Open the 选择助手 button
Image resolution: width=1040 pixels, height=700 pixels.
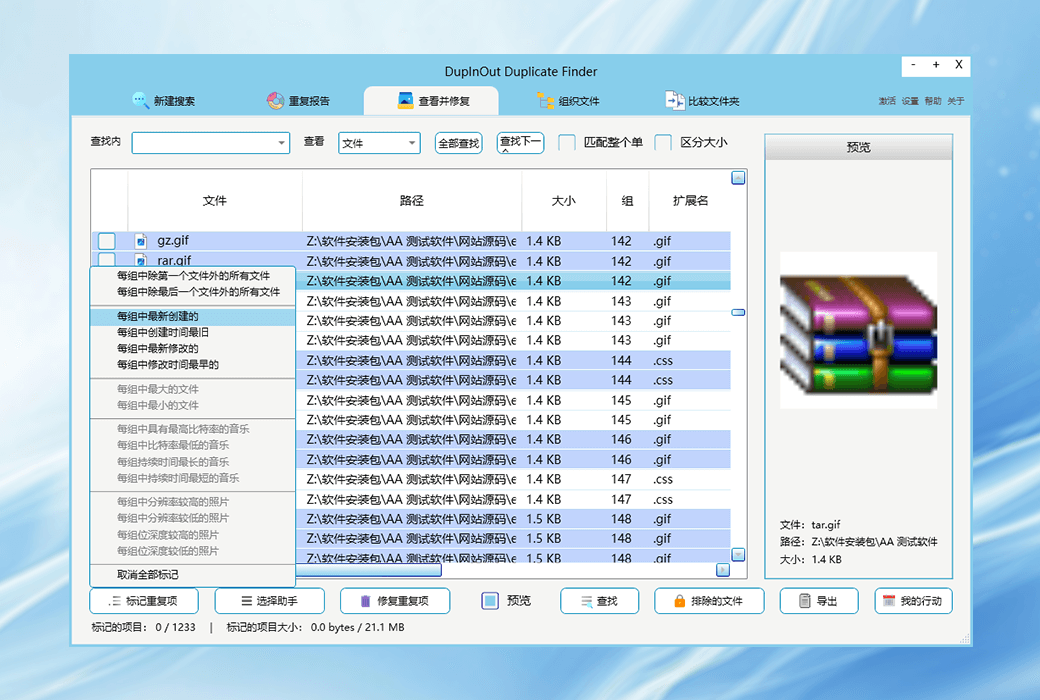[x=270, y=601]
